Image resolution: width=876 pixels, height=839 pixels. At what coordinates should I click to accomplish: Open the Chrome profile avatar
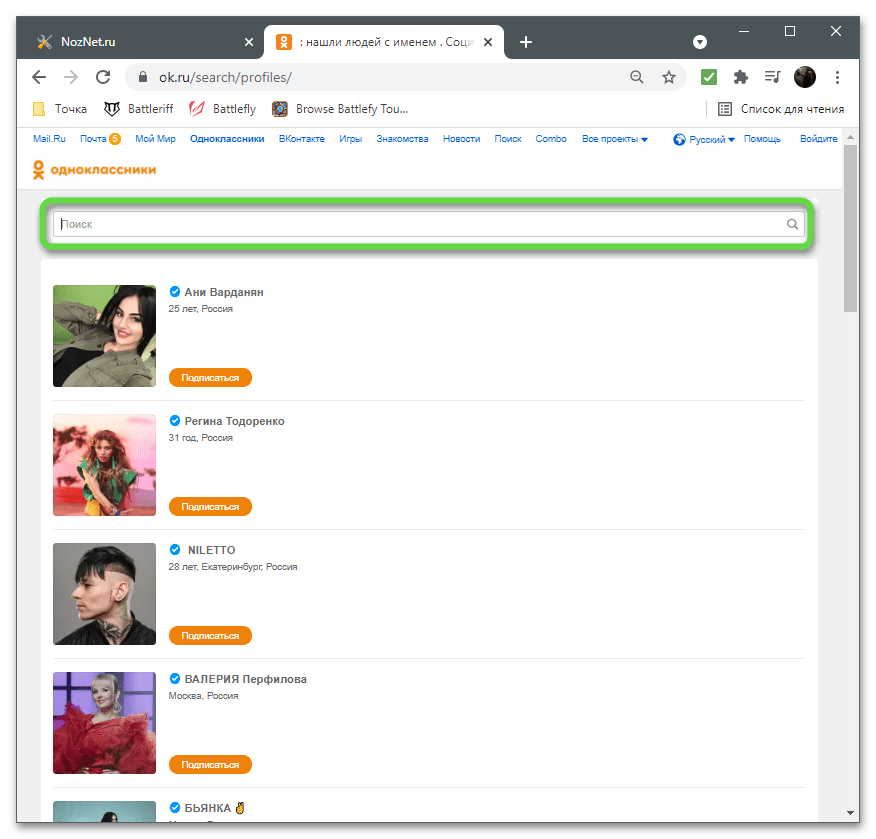(x=805, y=77)
